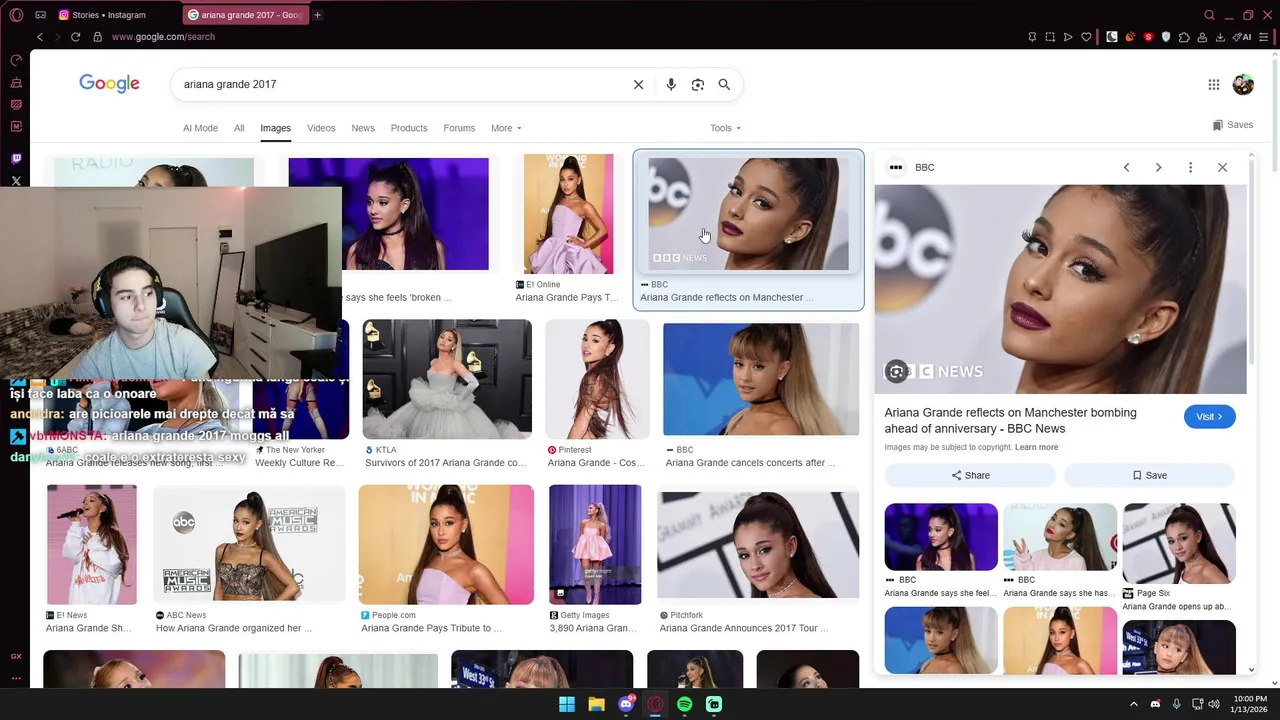
Task: Open the system tray volume icon
Action: (x=1214, y=704)
